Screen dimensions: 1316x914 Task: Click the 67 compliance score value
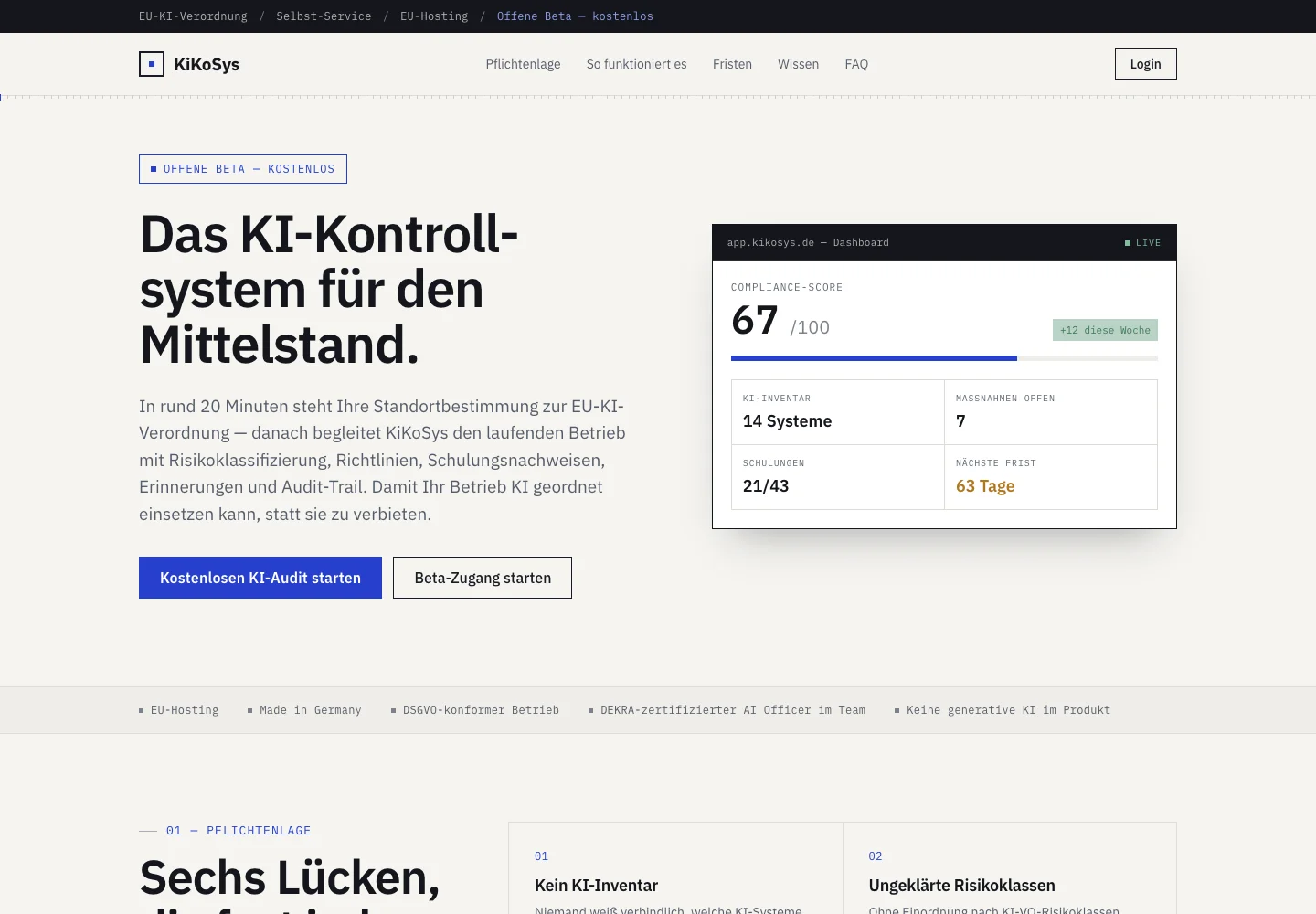pyautogui.click(x=755, y=321)
